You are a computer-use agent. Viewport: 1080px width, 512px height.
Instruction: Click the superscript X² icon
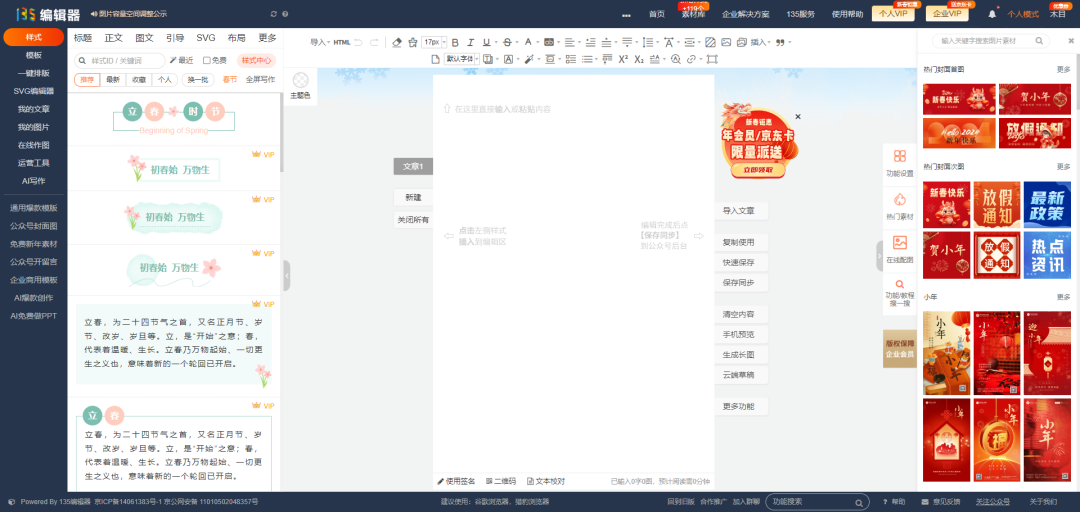622,60
